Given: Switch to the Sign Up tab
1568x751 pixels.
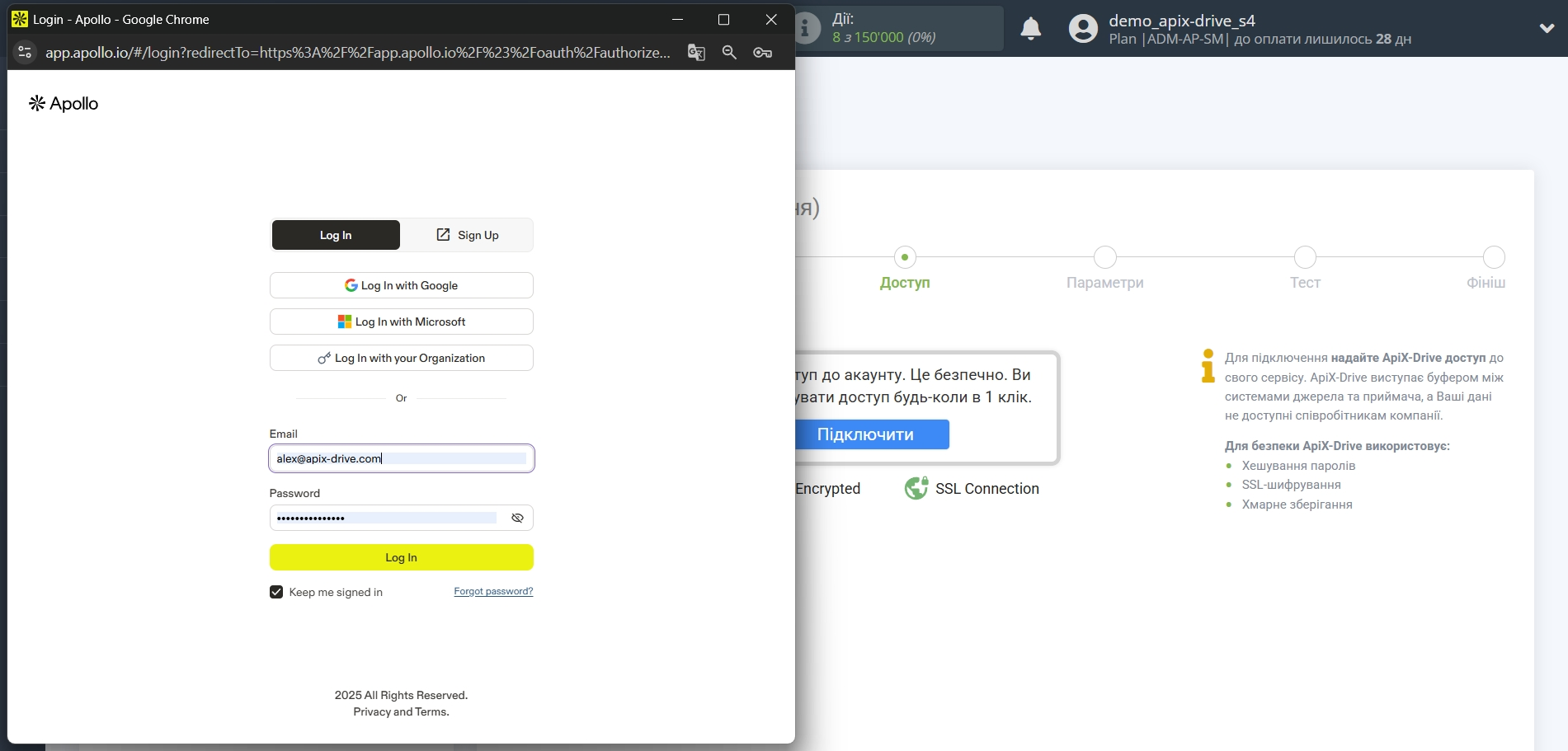Looking at the screenshot, I should [x=468, y=235].
